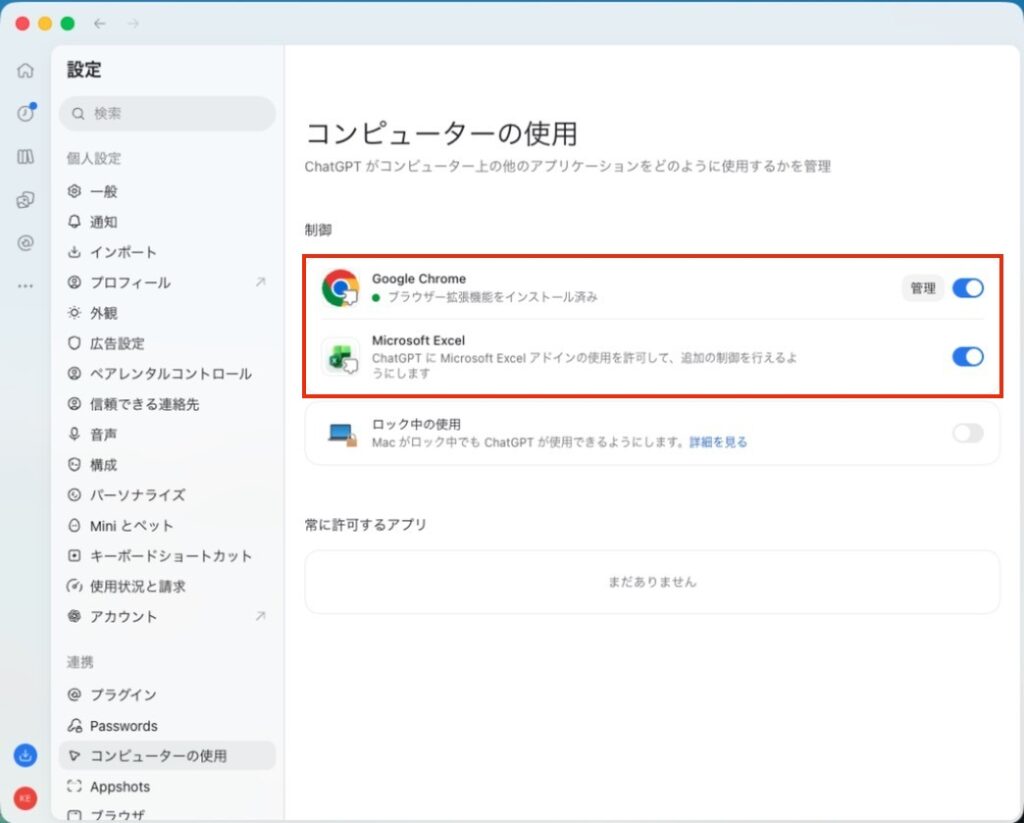Open パーソナライズ settings
The height and width of the screenshot is (823, 1024).
coord(167,495)
